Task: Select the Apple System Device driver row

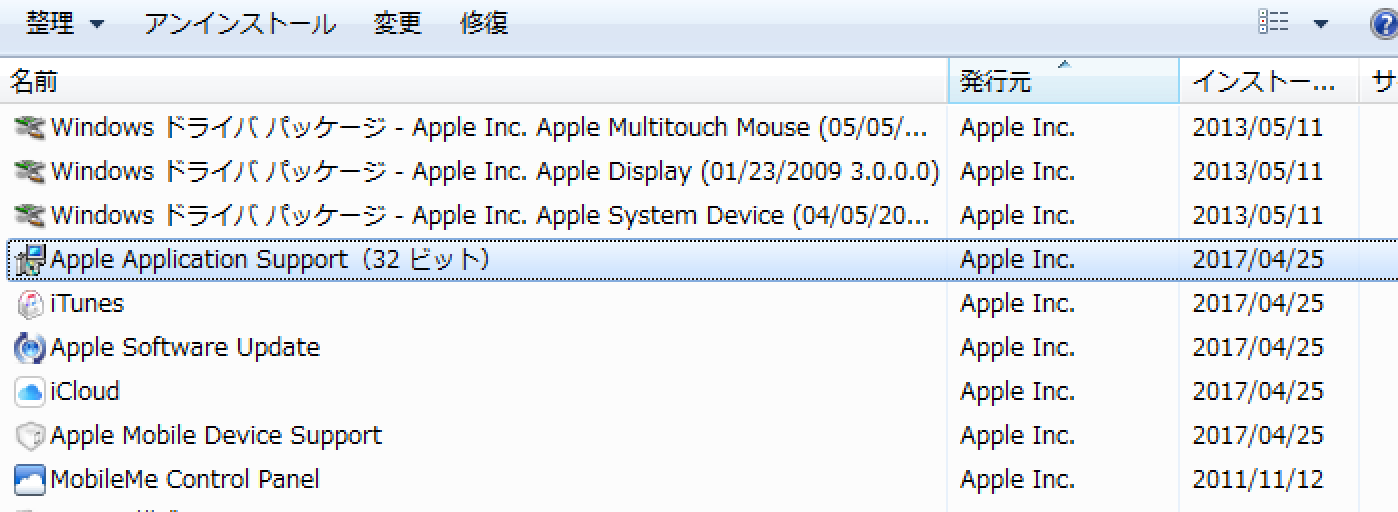Action: point(490,216)
